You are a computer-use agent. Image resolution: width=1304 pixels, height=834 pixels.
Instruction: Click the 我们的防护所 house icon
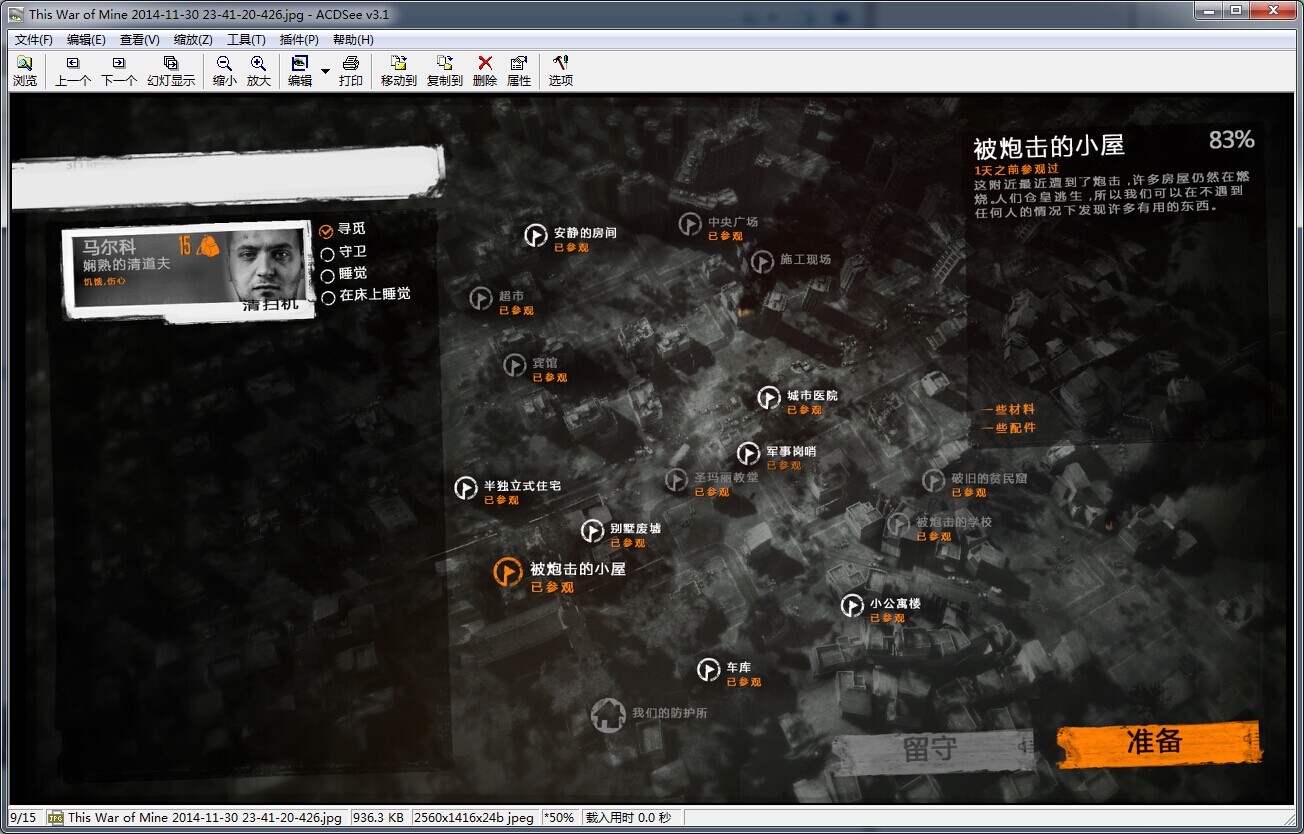[608, 714]
